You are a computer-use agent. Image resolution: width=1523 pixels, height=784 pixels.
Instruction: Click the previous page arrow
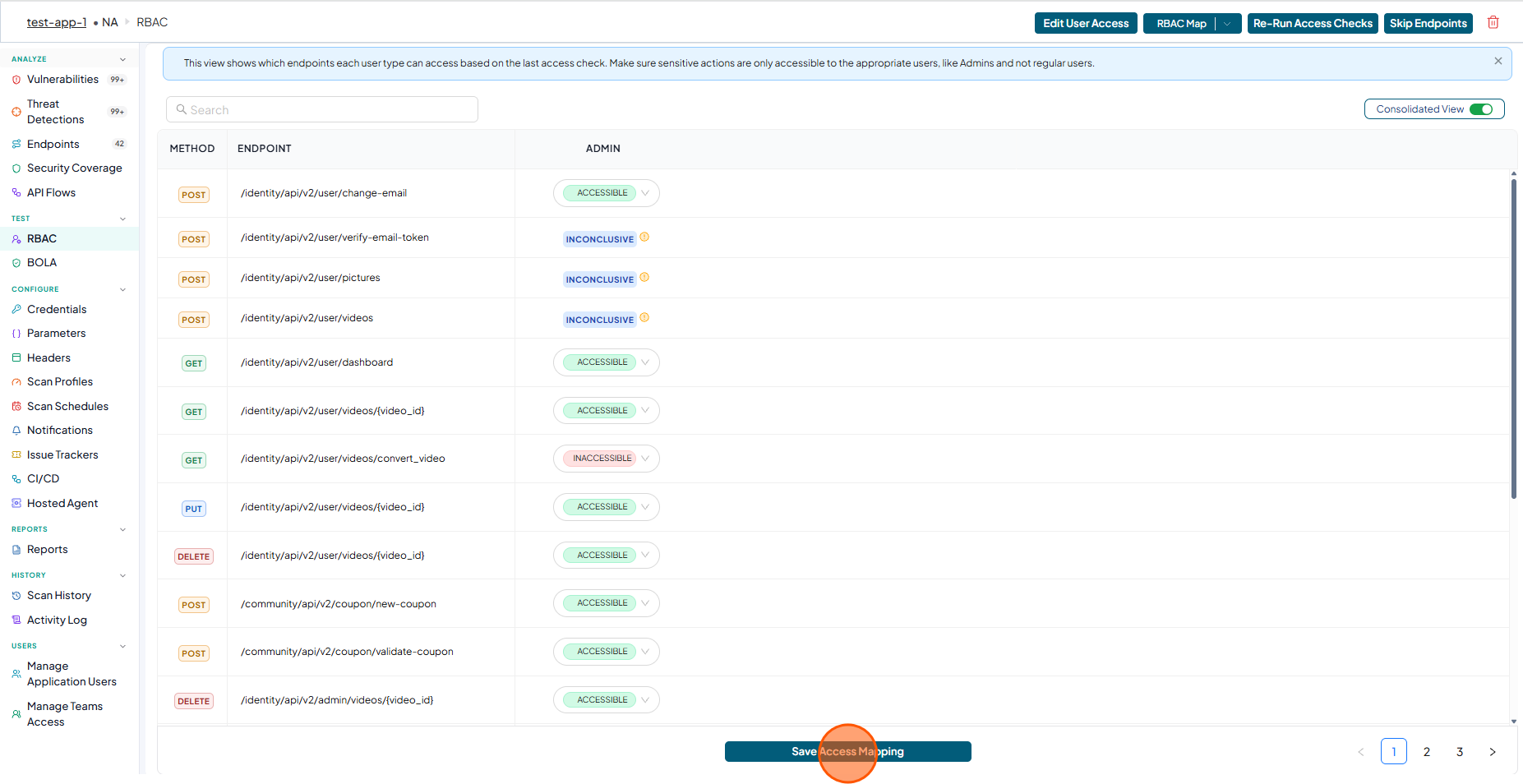pyautogui.click(x=1361, y=752)
